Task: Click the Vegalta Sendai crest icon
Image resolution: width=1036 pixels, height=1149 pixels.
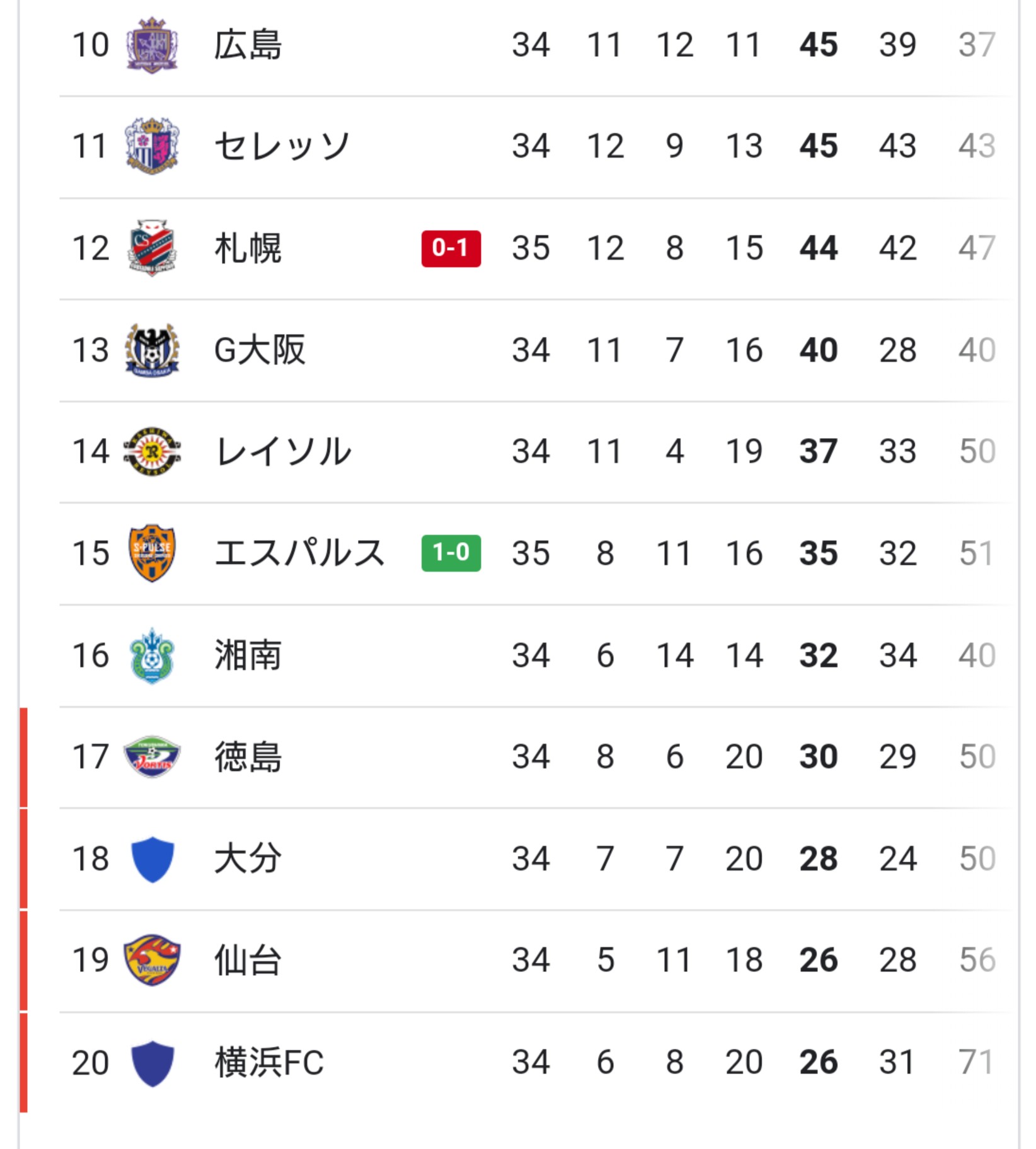Action: [152, 960]
